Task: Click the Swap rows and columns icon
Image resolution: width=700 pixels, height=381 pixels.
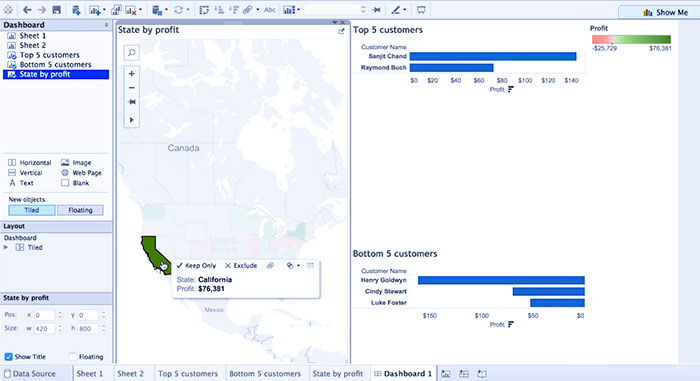Action: click(x=204, y=9)
